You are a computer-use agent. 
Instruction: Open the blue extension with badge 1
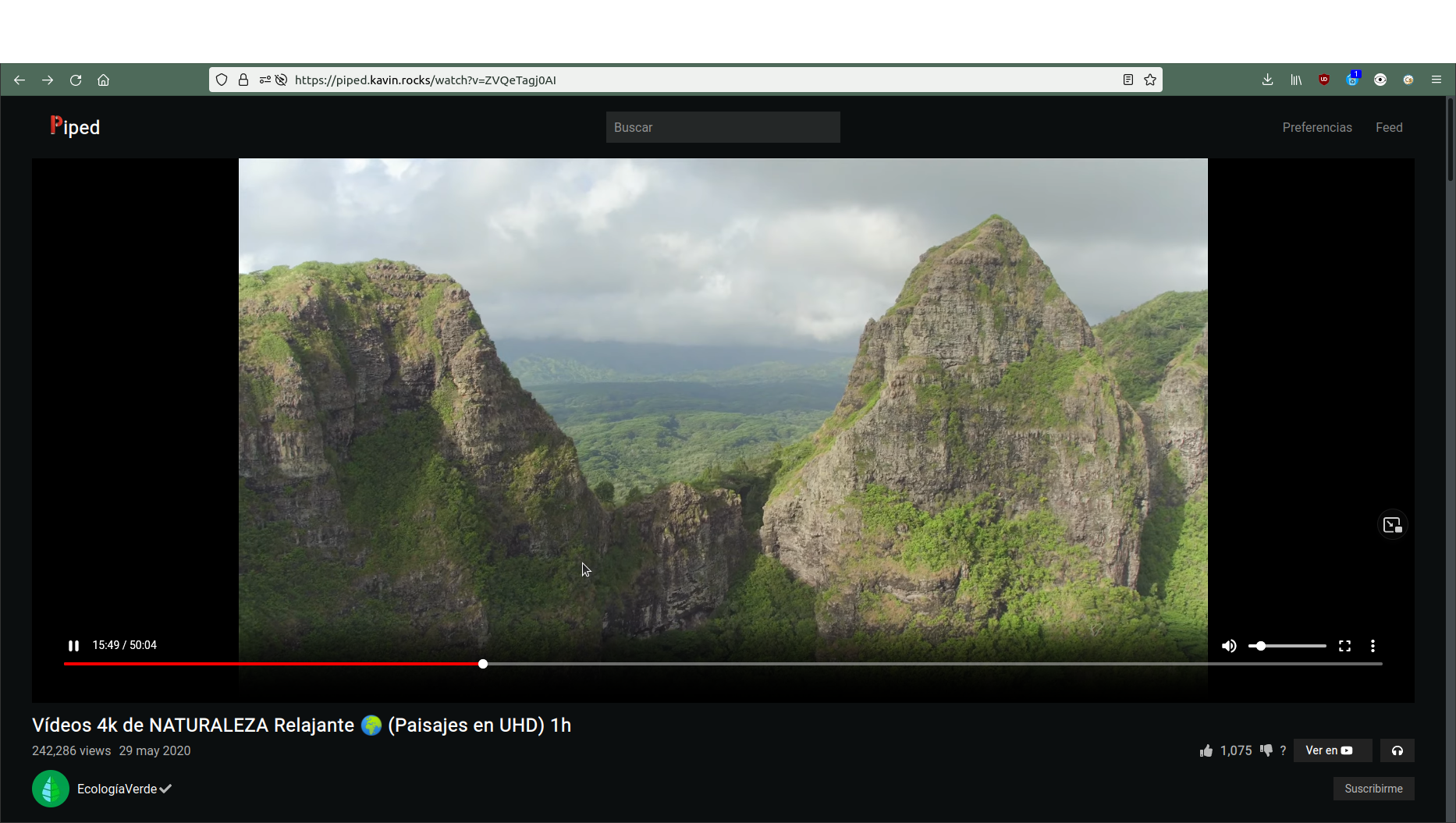[x=1352, y=80]
